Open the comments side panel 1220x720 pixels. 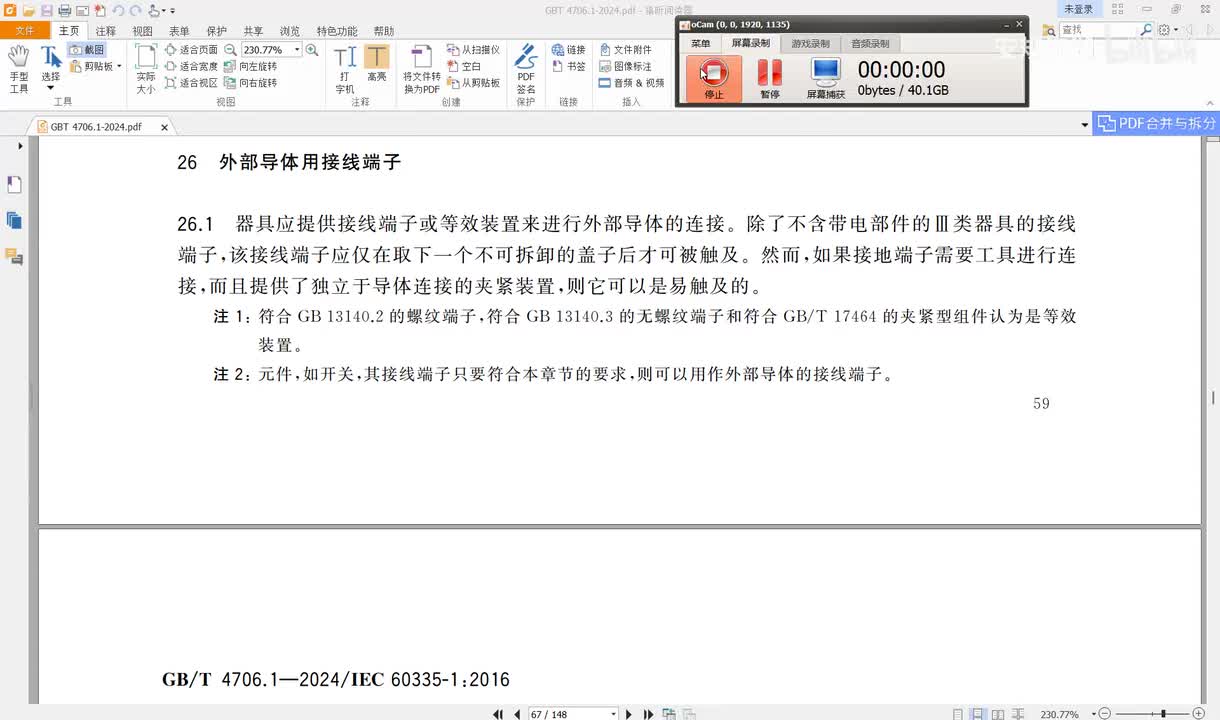click(14, 257)
